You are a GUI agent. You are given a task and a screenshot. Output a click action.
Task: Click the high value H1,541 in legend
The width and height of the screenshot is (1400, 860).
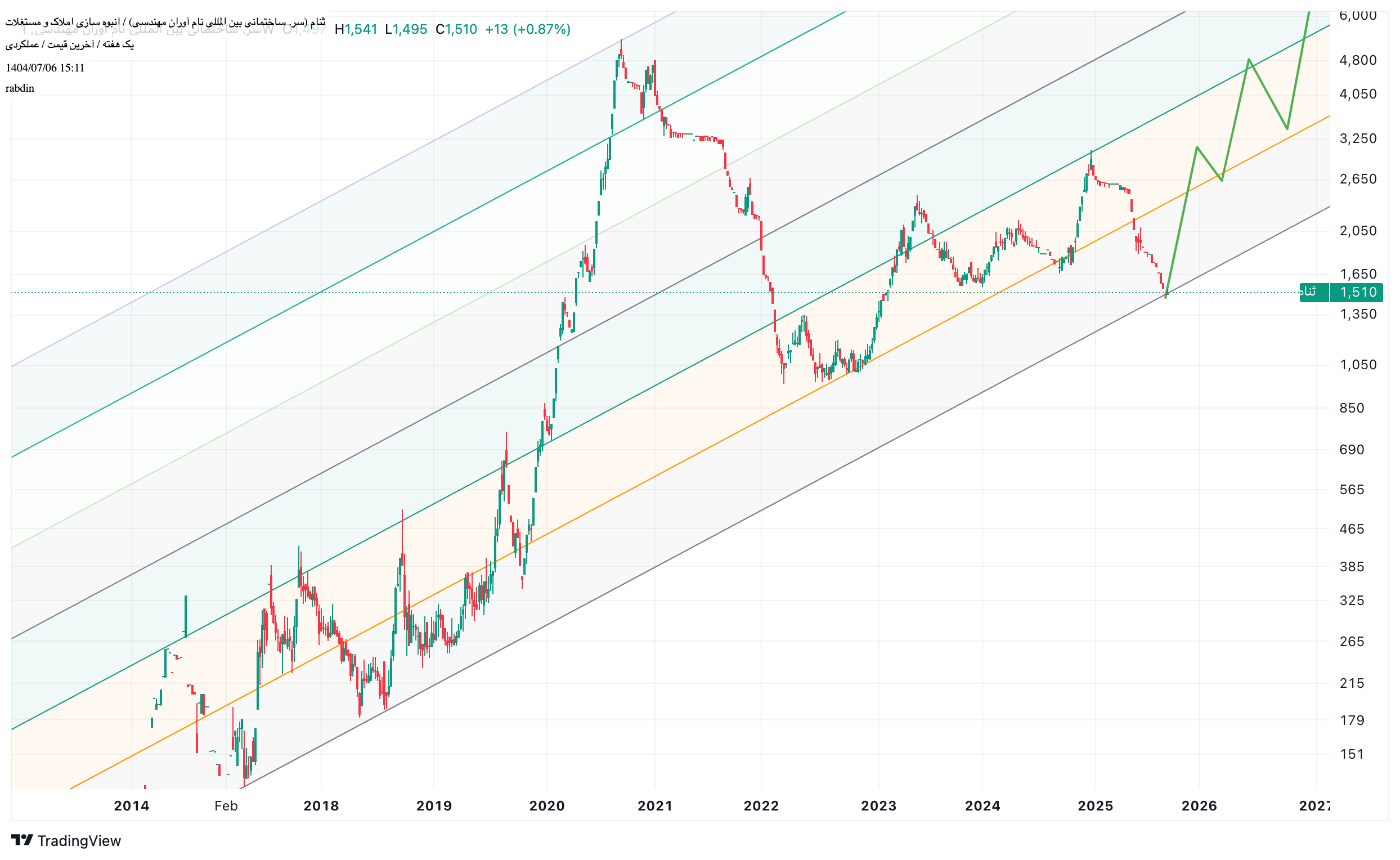[356, 29]
